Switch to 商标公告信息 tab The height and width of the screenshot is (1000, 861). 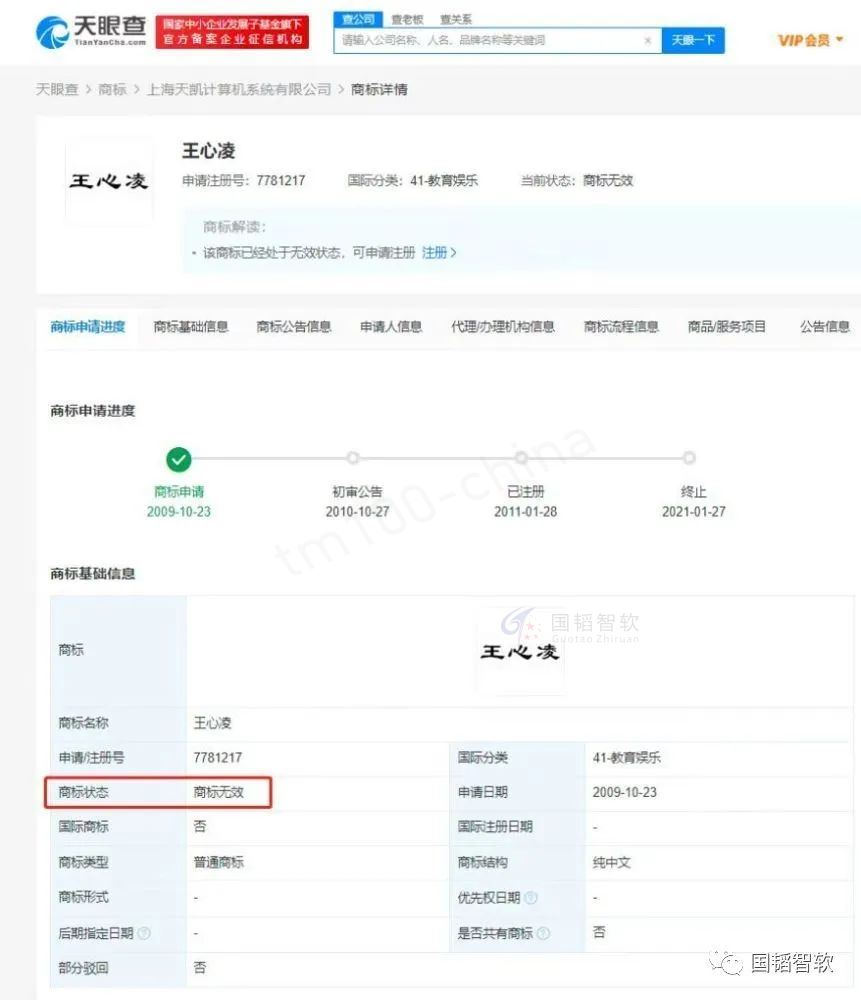(293, 327)
